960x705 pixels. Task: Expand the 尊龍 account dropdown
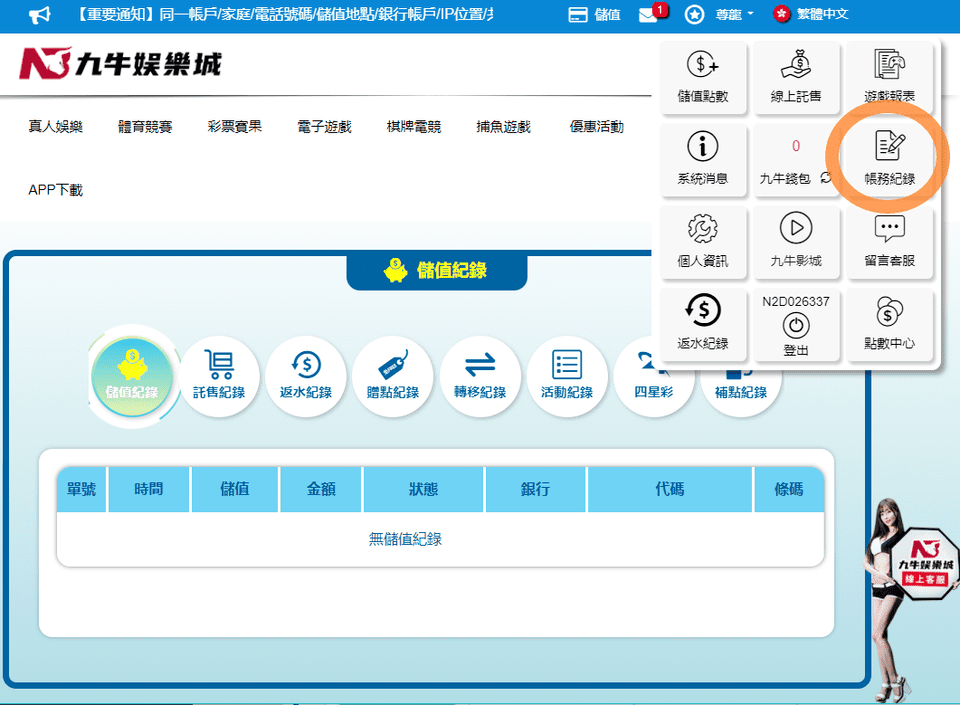[720, 15]
